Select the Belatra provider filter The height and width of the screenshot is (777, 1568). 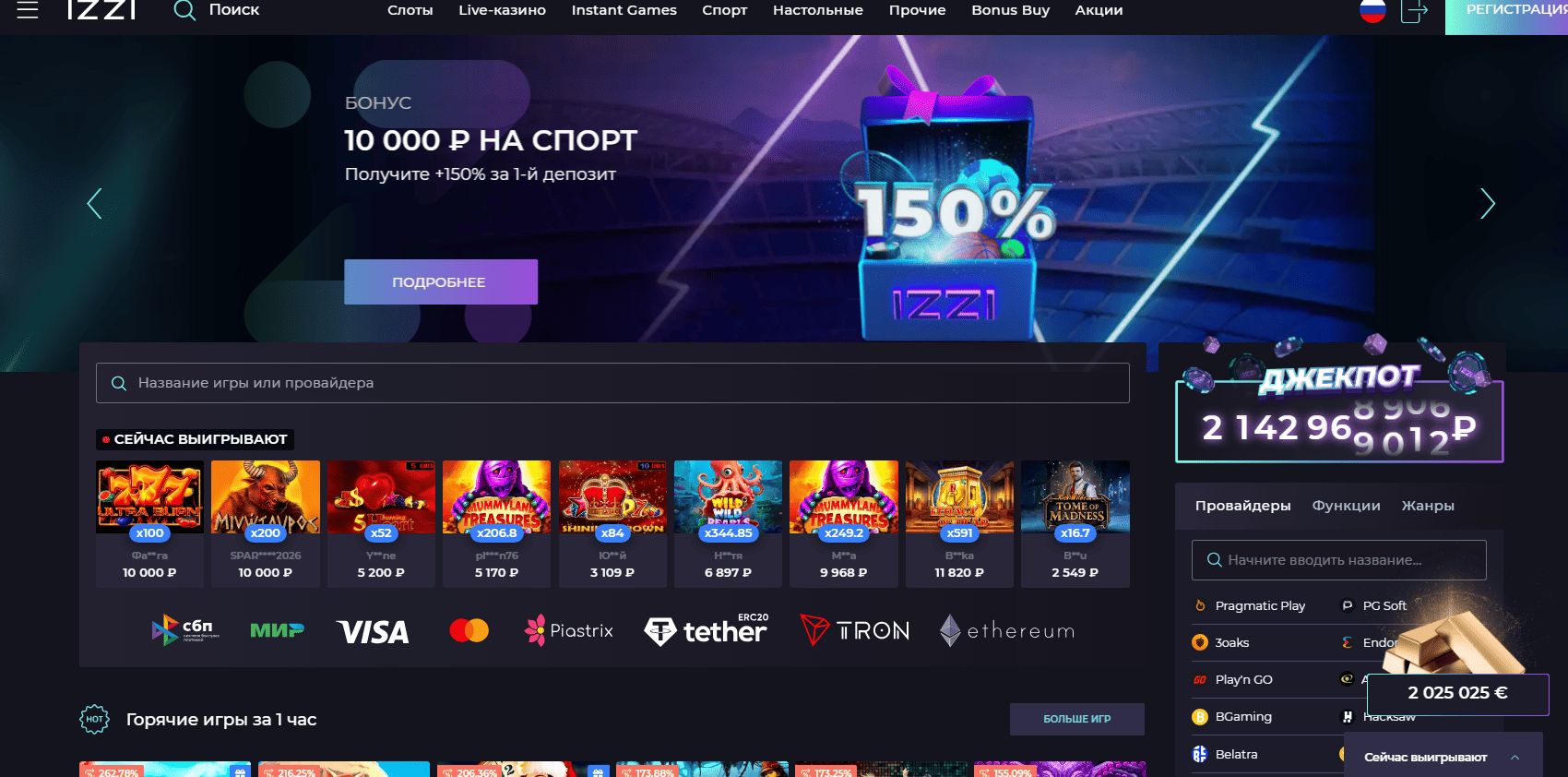[1236, 754]
